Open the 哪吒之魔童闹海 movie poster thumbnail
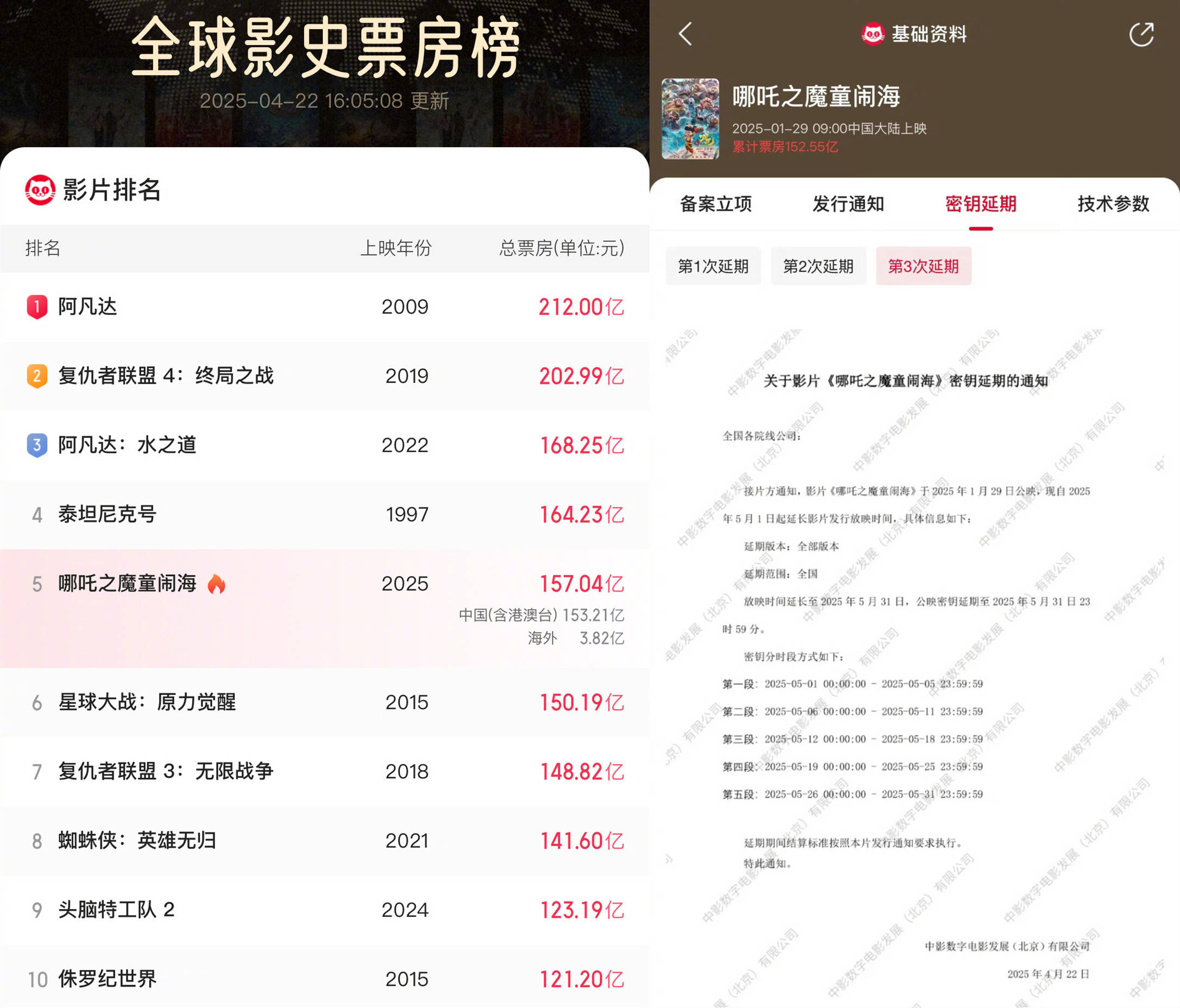This screenshot has height=1008, width=1180. point(690,118)
